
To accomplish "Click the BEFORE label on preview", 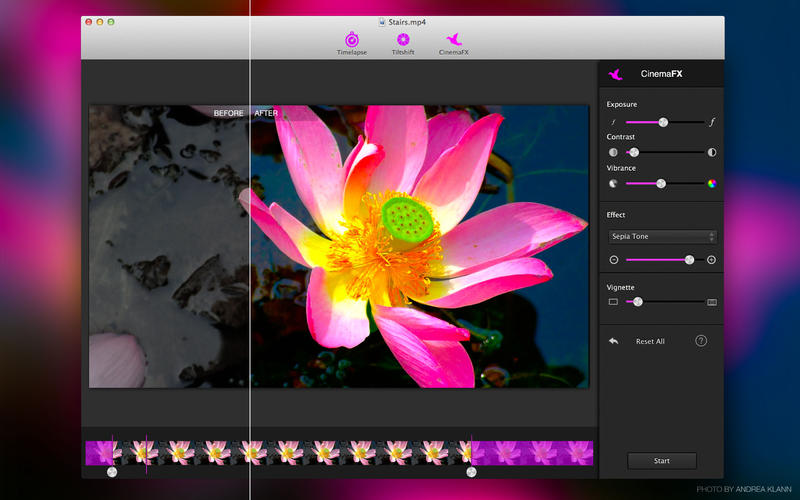I will (229, 113).
